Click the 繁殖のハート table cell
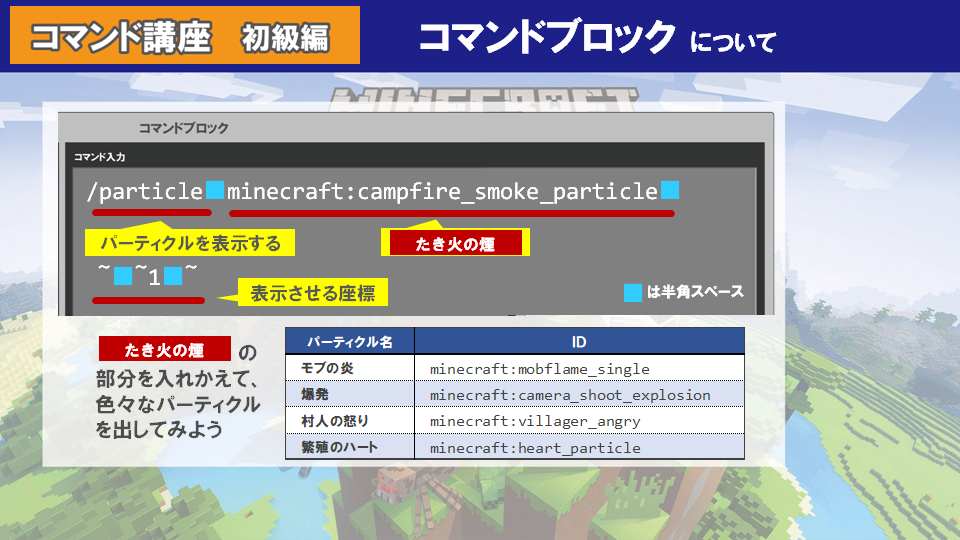960x540 pixels. (x=350, y=447)
